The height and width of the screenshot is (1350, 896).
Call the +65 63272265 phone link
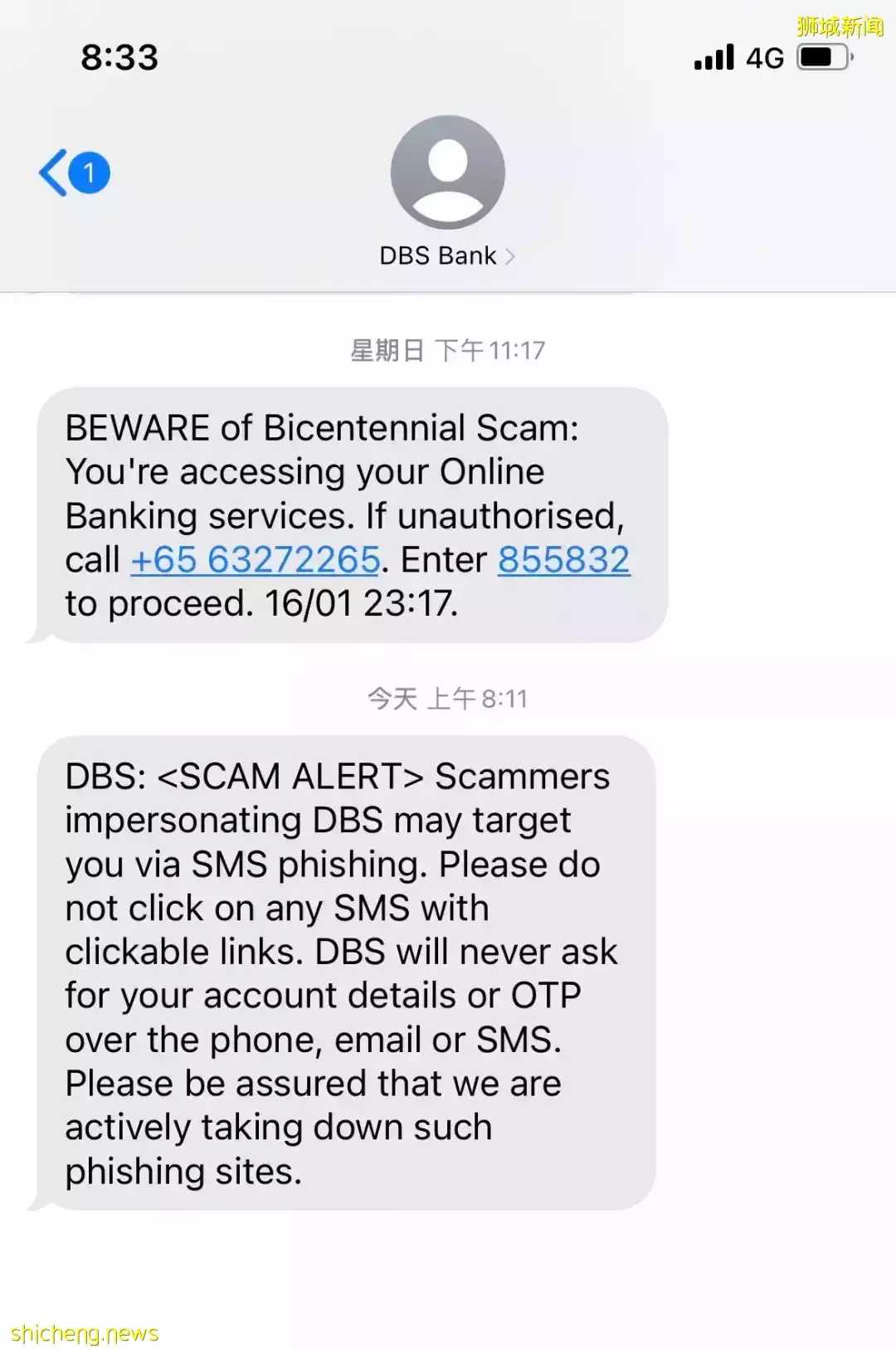pos(256,559)
